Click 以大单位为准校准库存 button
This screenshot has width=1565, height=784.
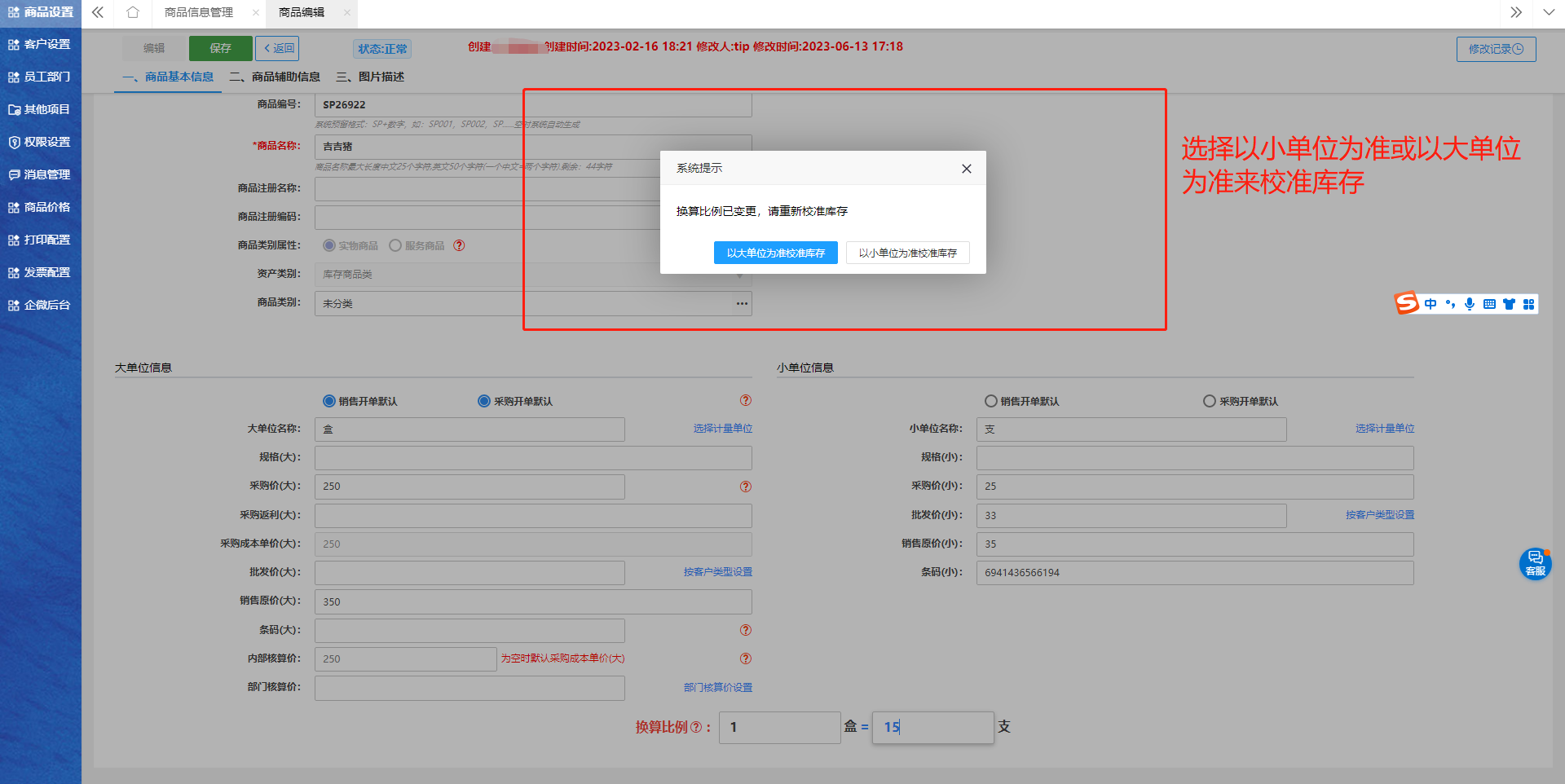tap(776, 253)
